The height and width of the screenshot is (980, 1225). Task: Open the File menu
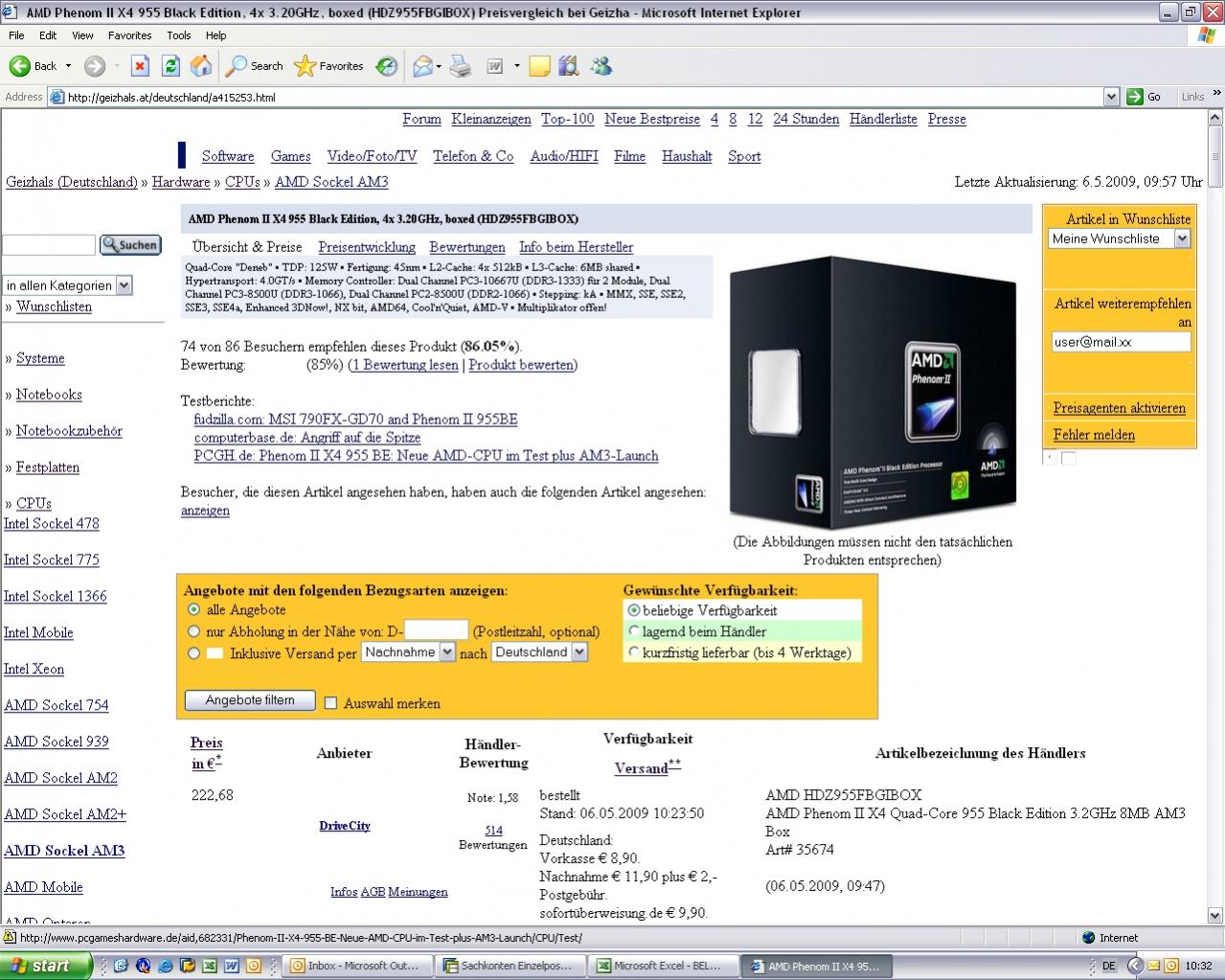(x=17, y=35)
